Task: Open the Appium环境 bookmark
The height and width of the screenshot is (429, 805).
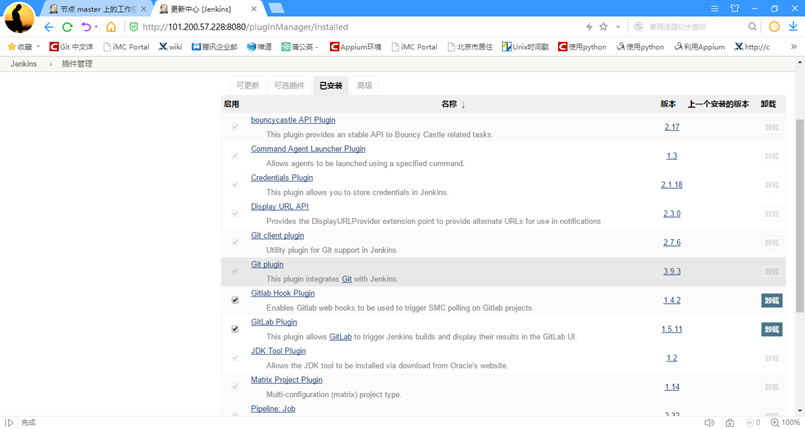Action: coord(355,47)
